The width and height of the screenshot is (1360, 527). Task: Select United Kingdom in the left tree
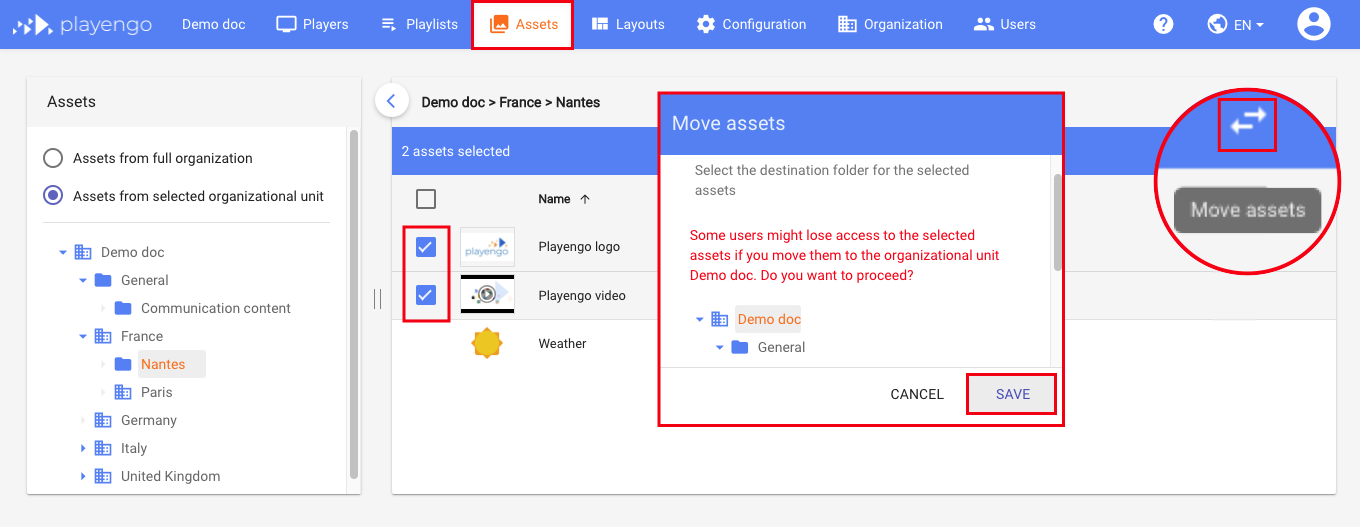(x=171, y=476)
